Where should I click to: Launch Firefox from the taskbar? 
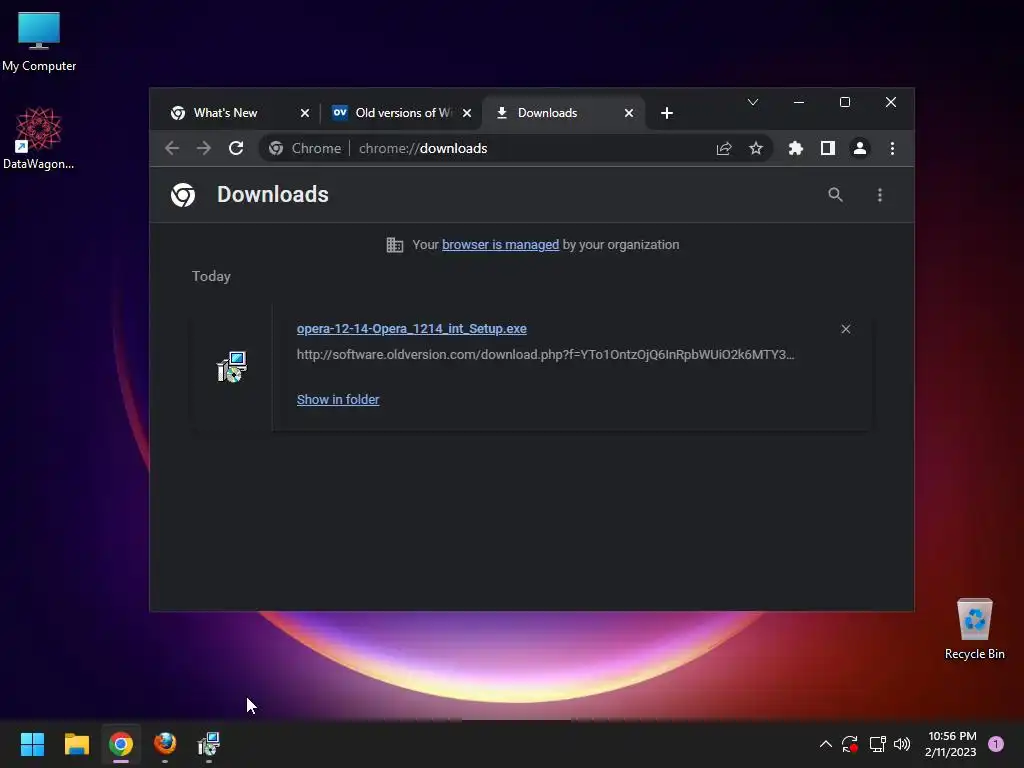(x=165, y=744)
